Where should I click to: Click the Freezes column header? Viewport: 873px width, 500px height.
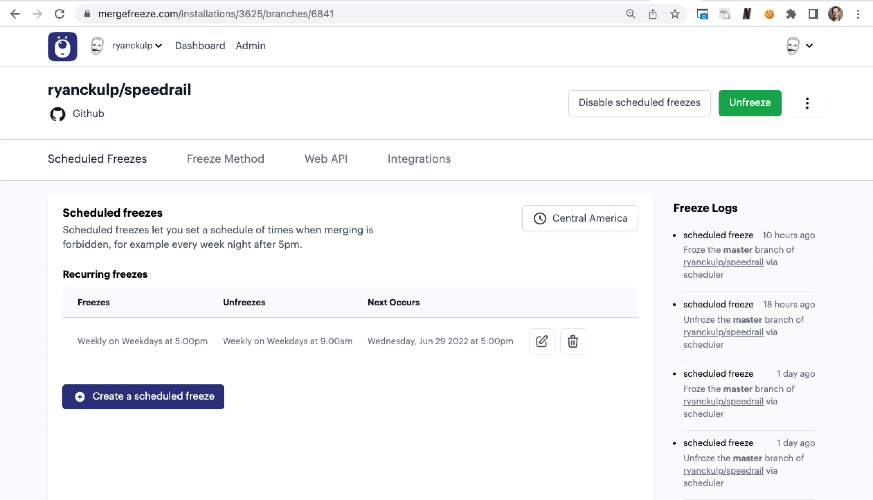pyautogui.click(x=94, y=302)
